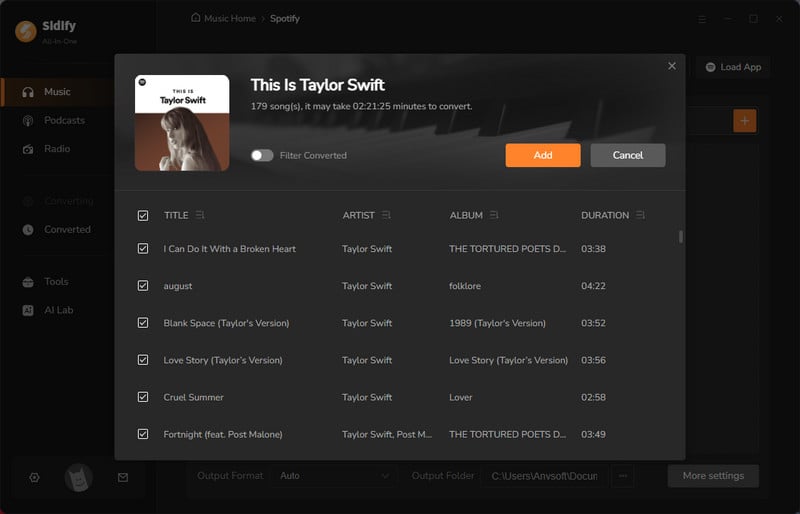Click the folklore album cell
Viewport: 800px width, 514px height.
[465, 286]
